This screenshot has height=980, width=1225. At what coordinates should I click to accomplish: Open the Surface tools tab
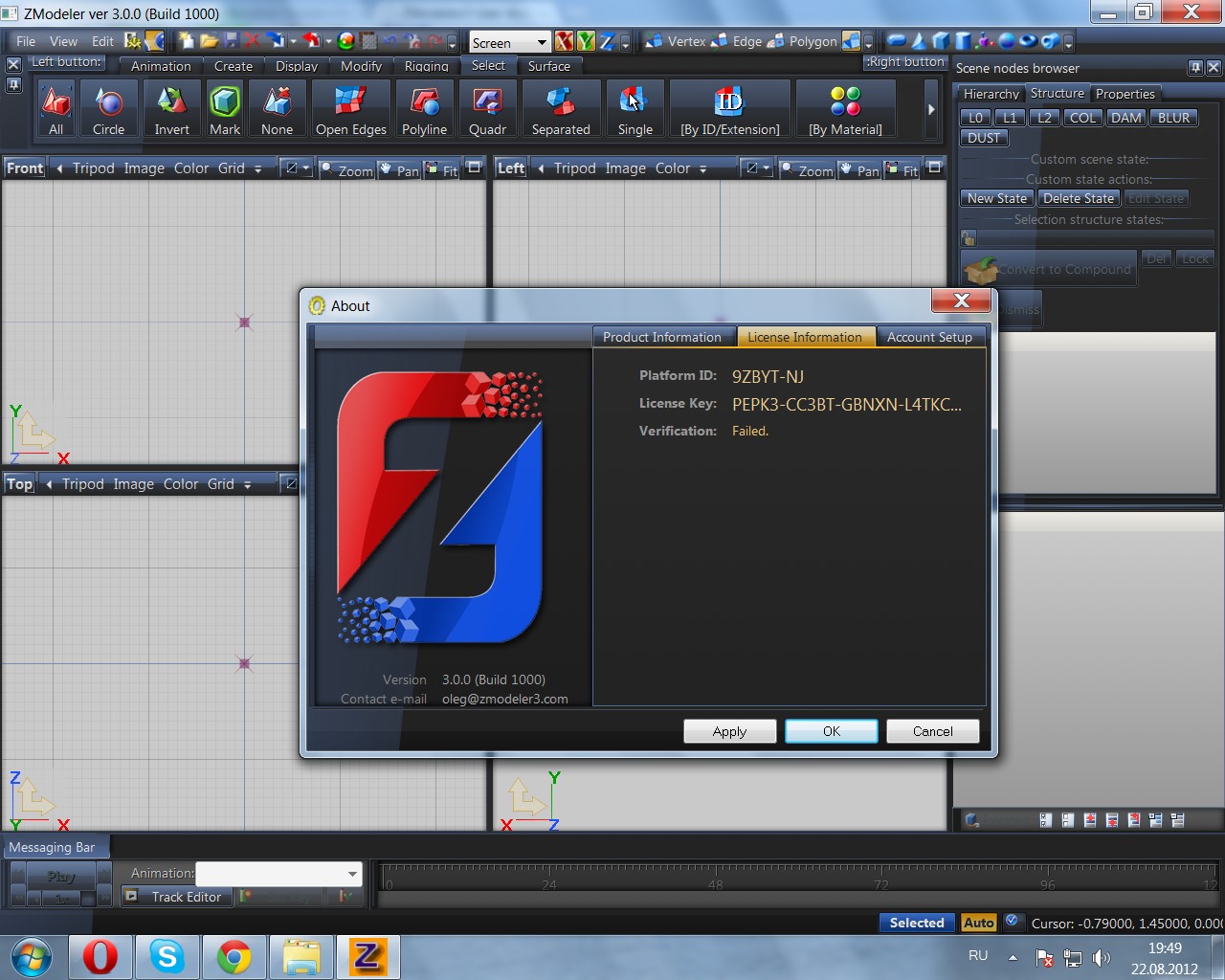(549, 66)
